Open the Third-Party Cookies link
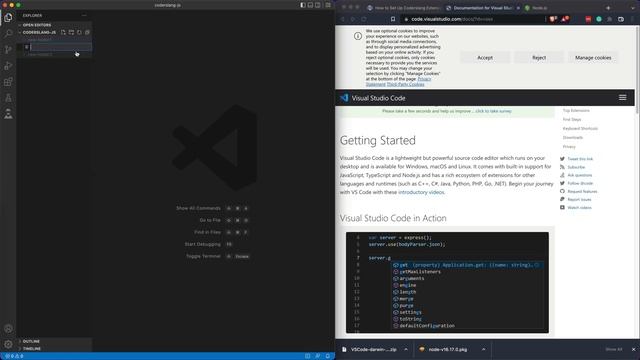The width and height of the screenshot is (640, 360). point(405,84)
